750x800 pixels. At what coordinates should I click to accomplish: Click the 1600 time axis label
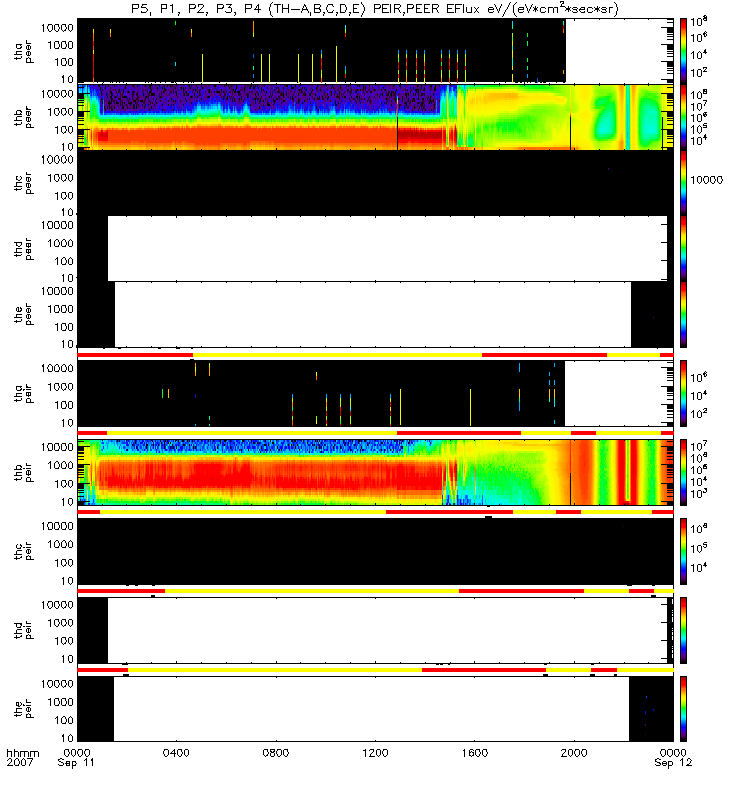point(474,753)
